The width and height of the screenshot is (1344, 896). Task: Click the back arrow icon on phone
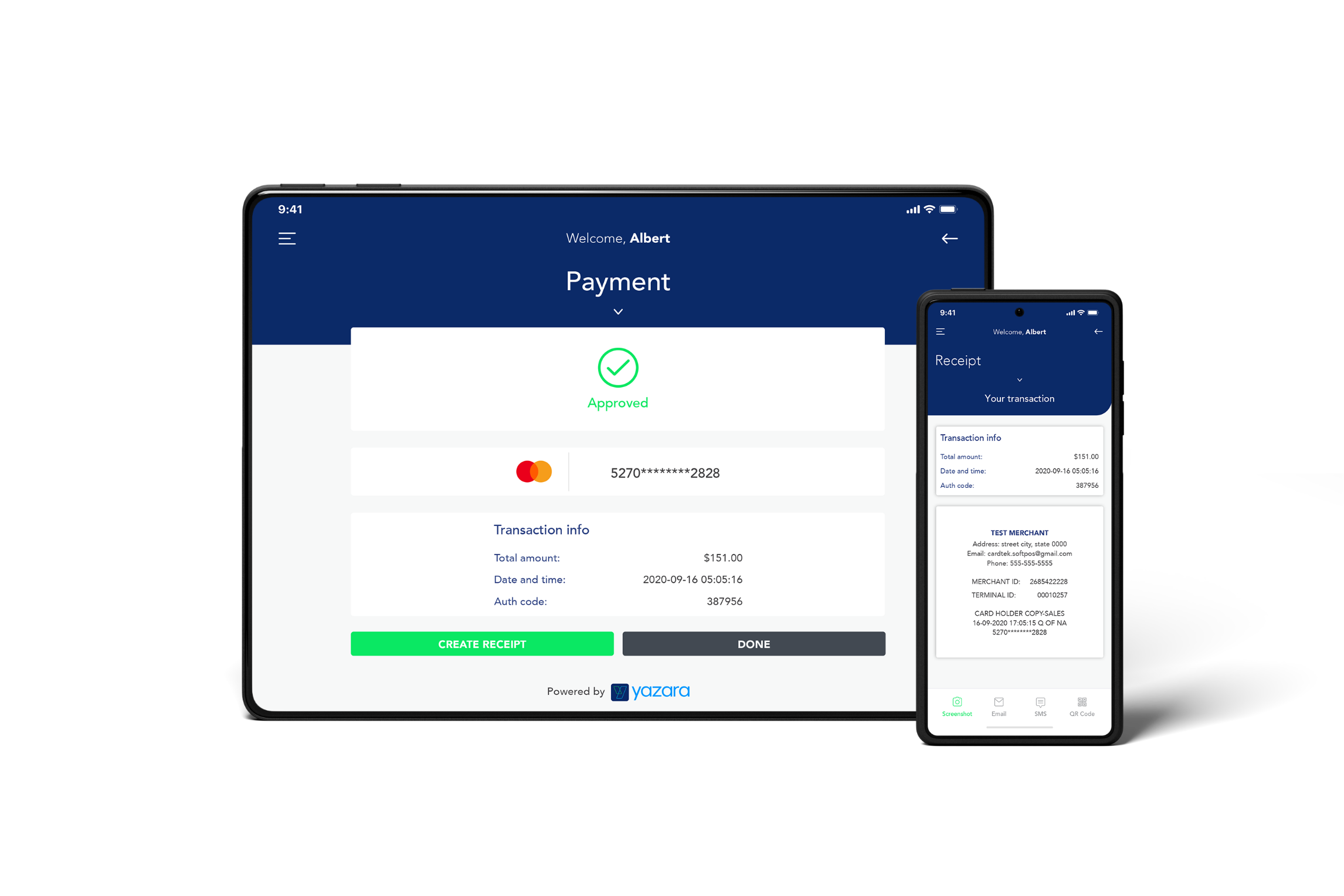(x=1098, y=332)
